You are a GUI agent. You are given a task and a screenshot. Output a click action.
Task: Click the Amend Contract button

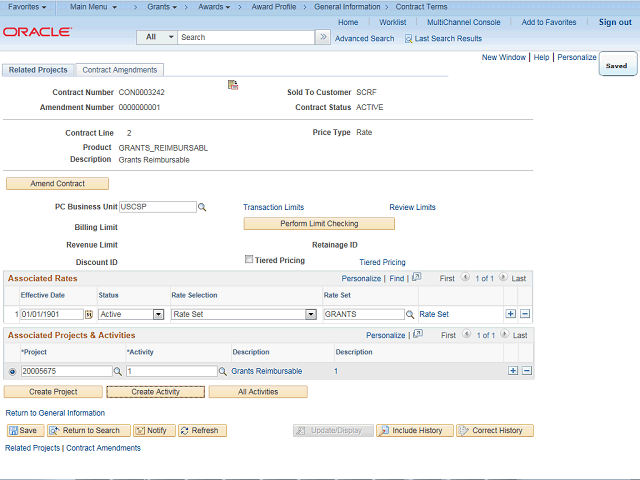click(57, 184)
